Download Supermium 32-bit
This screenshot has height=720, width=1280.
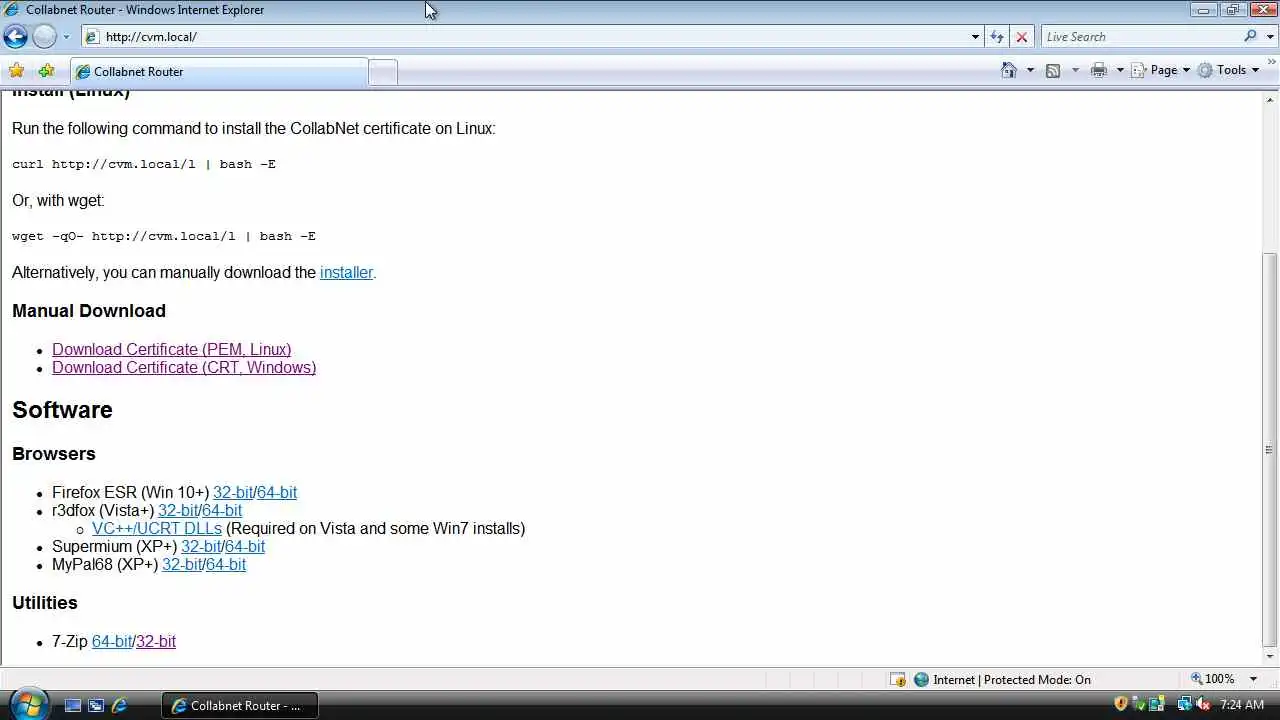[201, 546]
